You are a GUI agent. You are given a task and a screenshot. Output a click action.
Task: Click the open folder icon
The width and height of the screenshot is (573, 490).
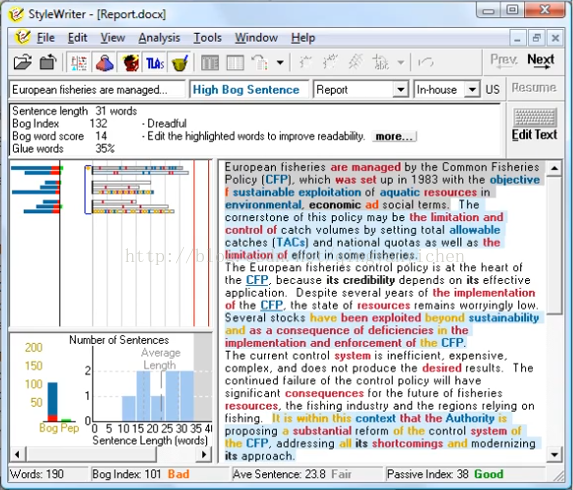23,62
